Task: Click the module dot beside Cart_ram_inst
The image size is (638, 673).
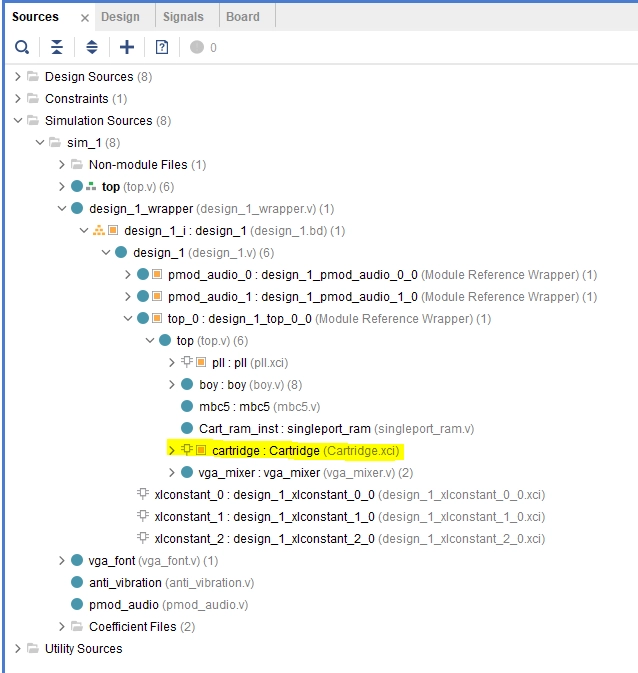Action: (x=187, y=428)
